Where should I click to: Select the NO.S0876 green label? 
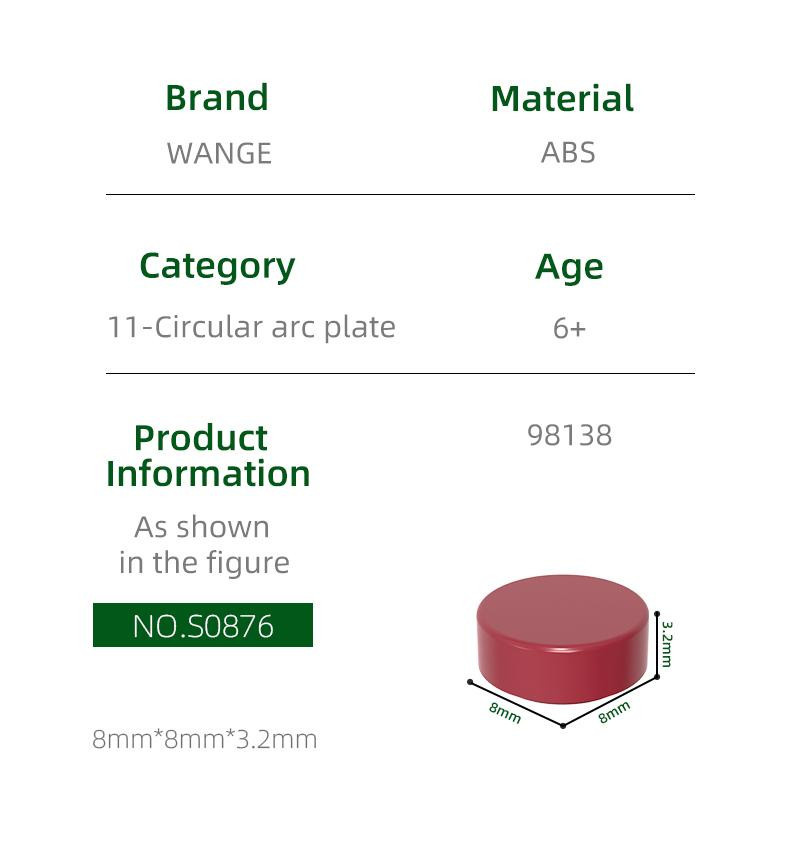coord(203,625)
